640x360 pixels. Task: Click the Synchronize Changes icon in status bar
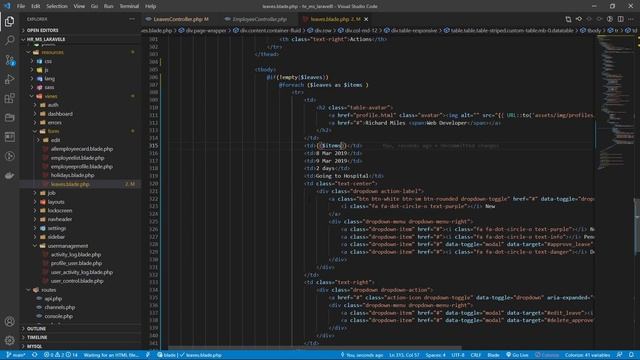pos(35,355)
